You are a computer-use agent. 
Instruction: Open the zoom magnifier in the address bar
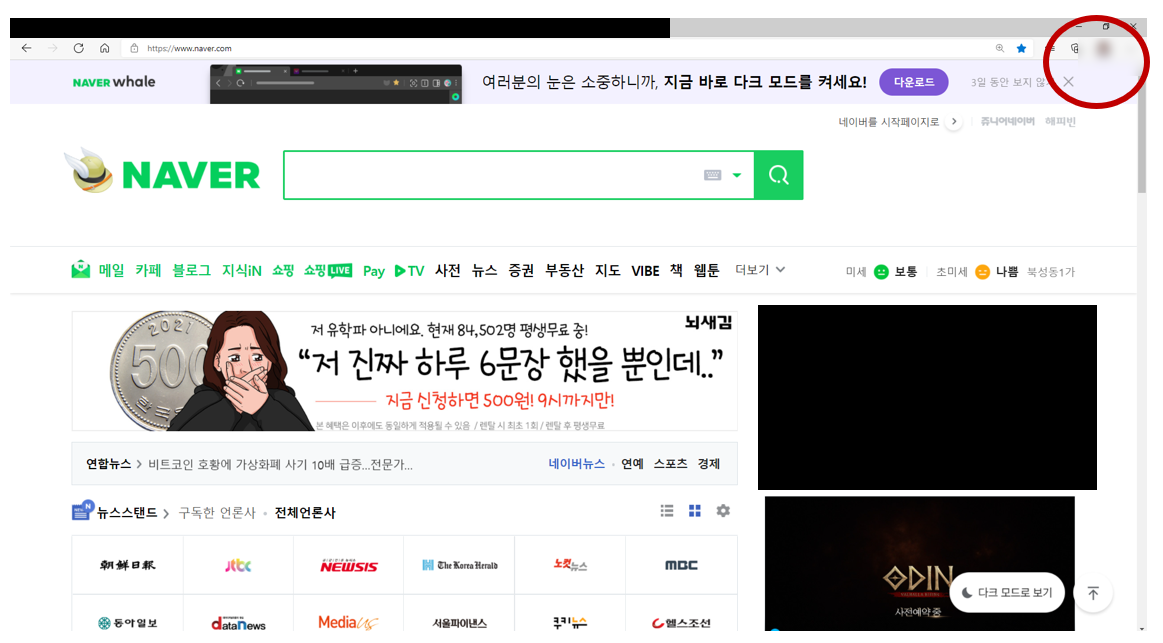pyautogui.click(x=1000, y=48)
